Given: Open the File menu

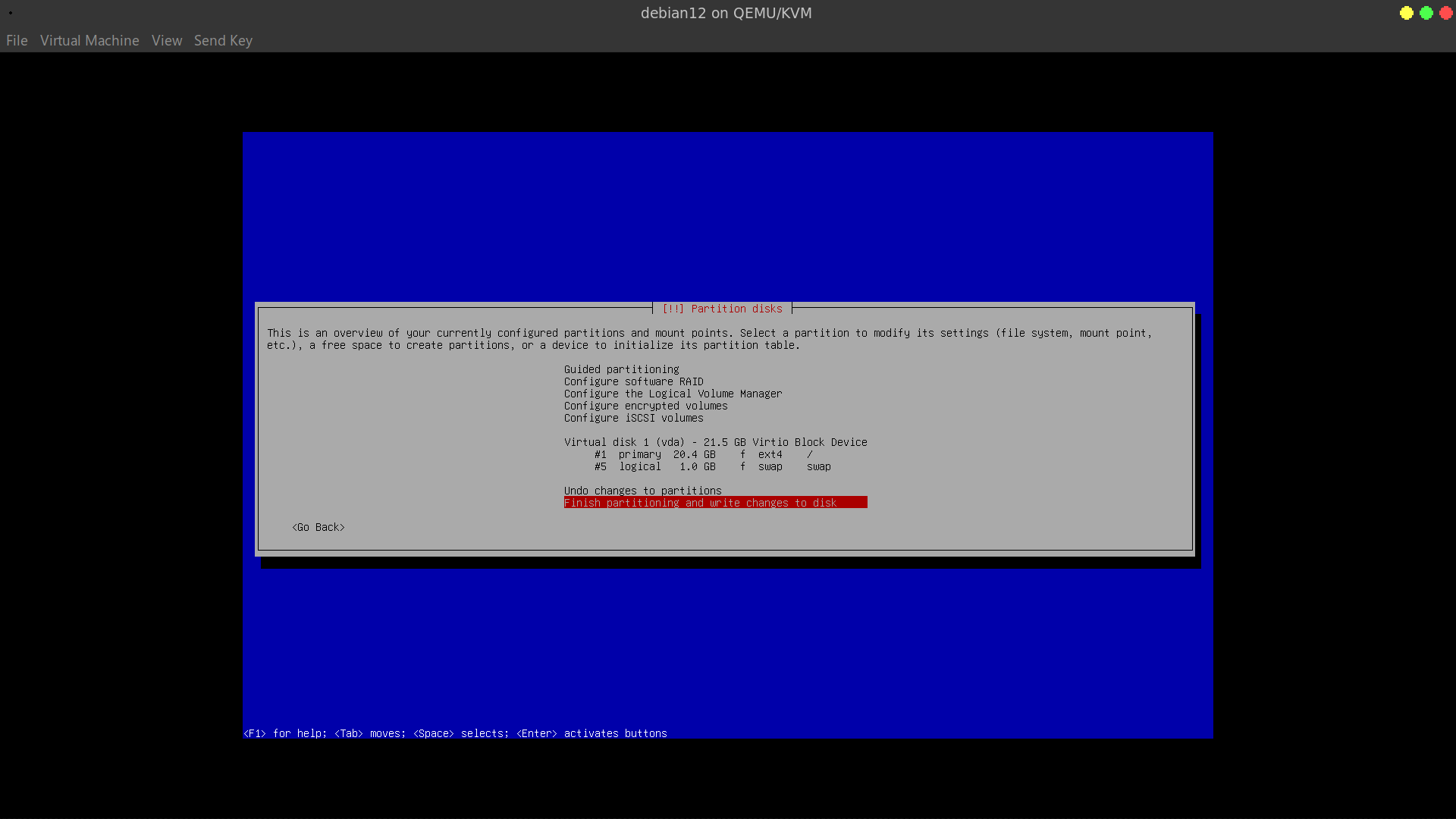Looking at the screenshot, I should (x=17, y=41).
